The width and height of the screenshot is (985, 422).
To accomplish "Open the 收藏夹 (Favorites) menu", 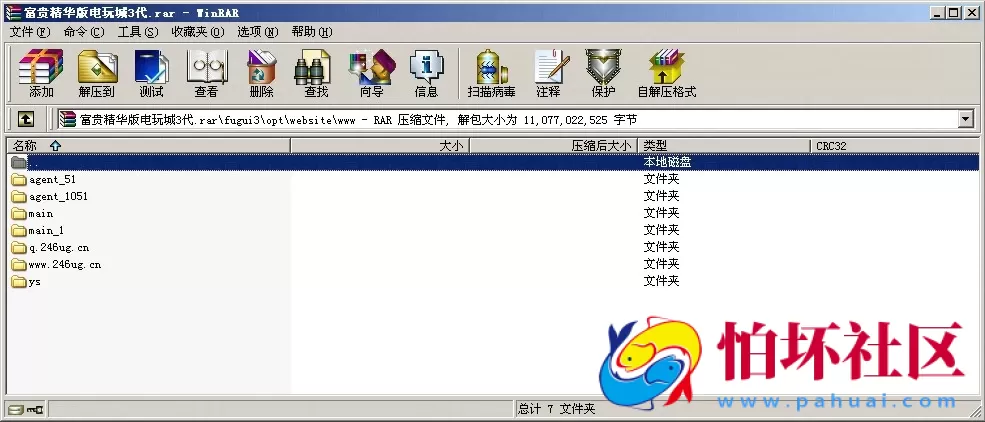I will [x=198, y=31].
